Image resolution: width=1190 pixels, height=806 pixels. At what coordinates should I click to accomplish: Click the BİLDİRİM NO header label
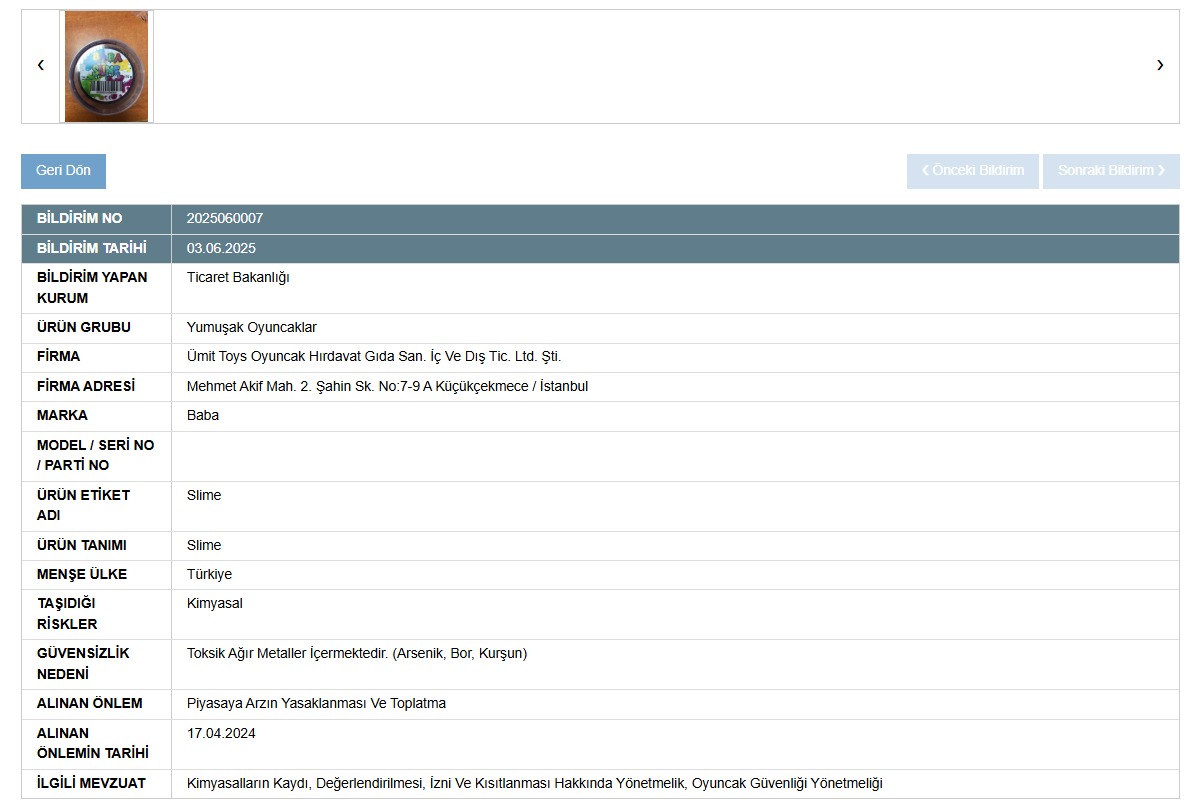(80, 219)
